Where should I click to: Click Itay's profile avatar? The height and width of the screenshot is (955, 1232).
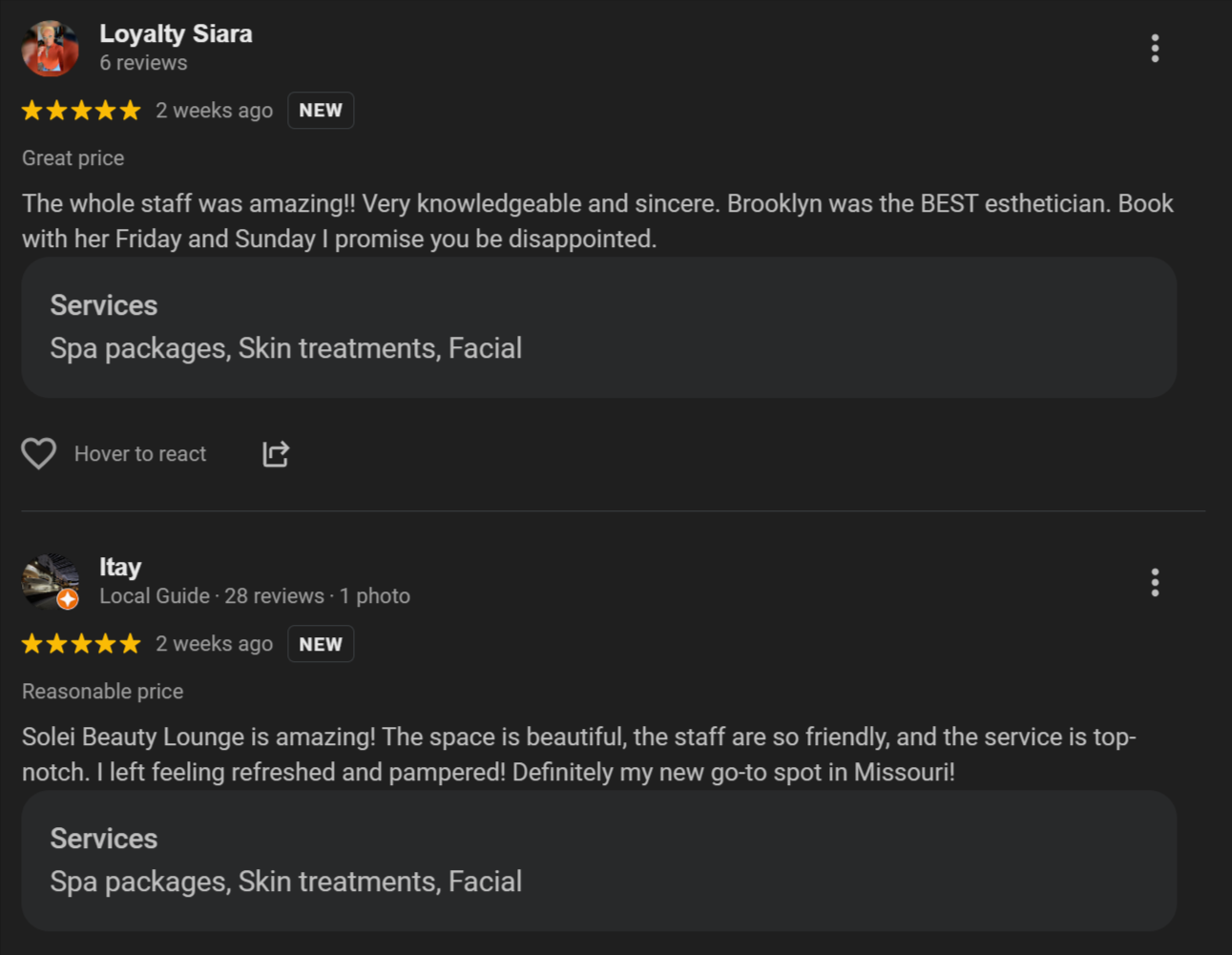(x=48, y=578)
